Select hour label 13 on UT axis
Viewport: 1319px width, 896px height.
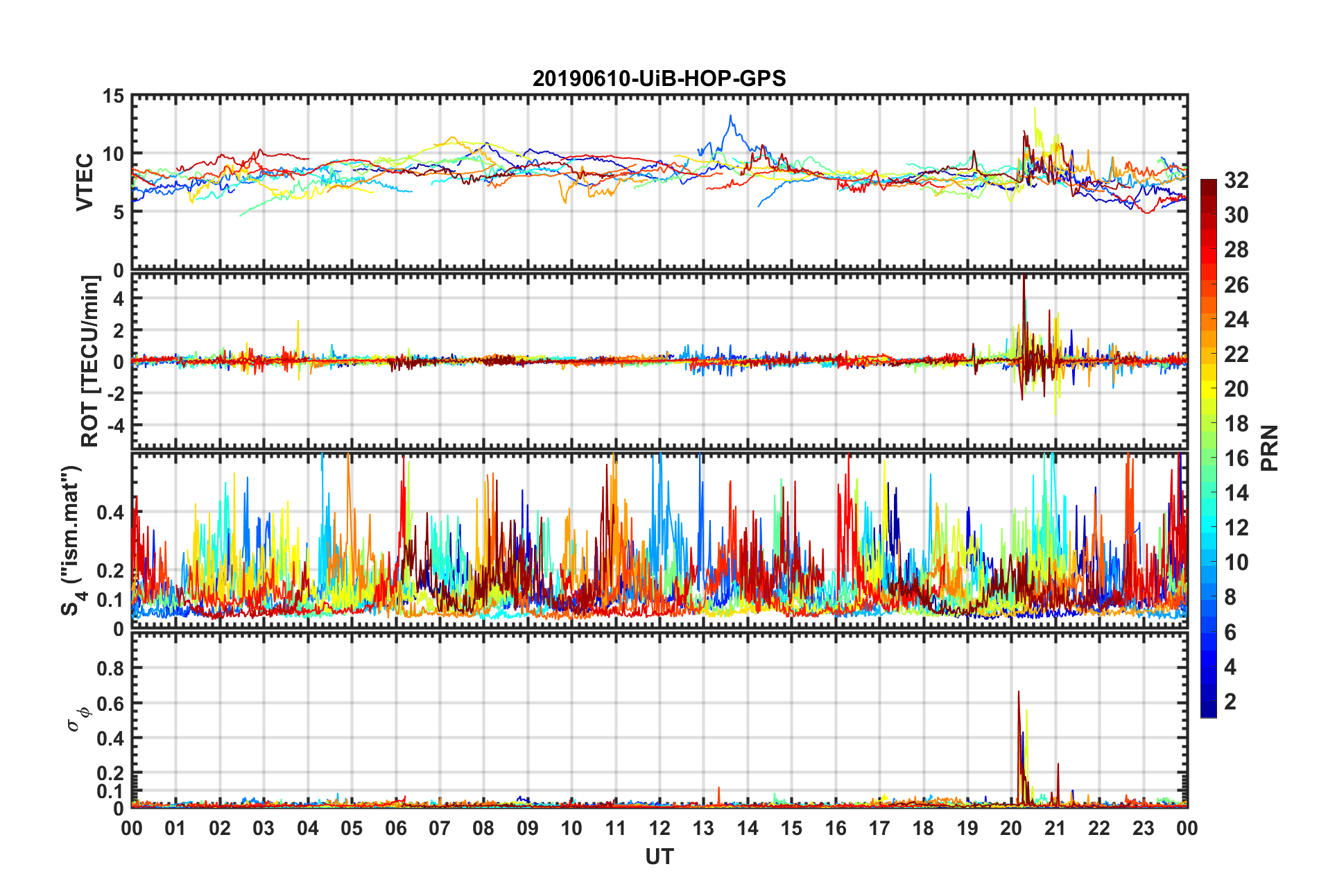point(703,828)
